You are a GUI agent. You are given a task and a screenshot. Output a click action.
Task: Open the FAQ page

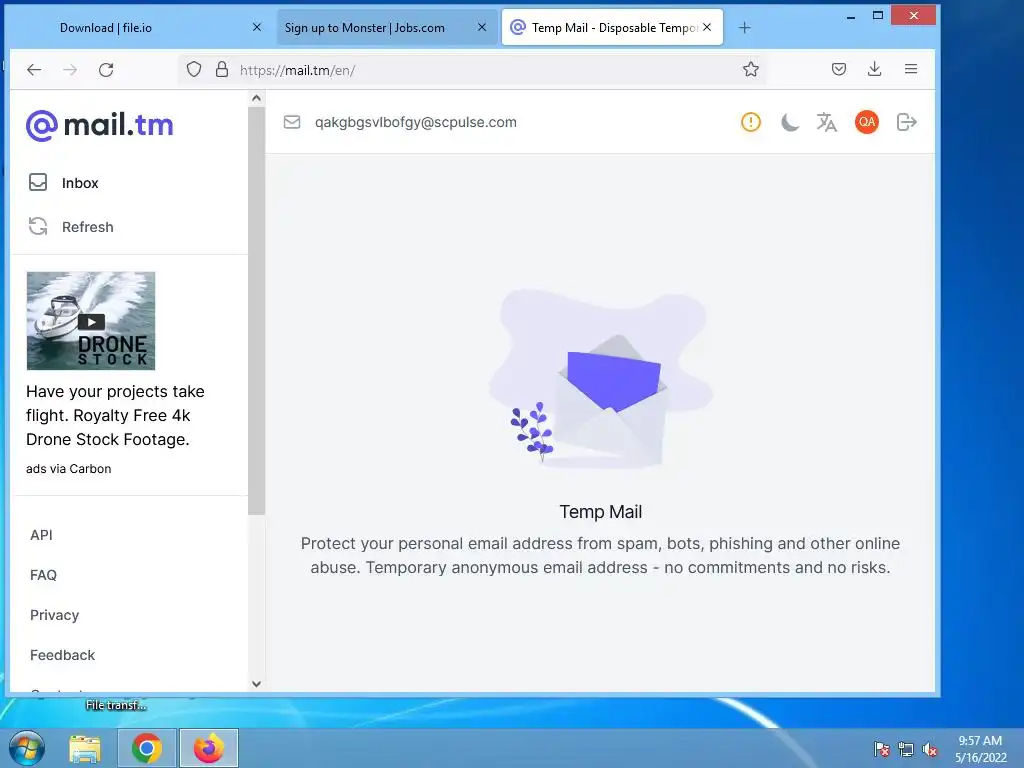pos(43,575)
